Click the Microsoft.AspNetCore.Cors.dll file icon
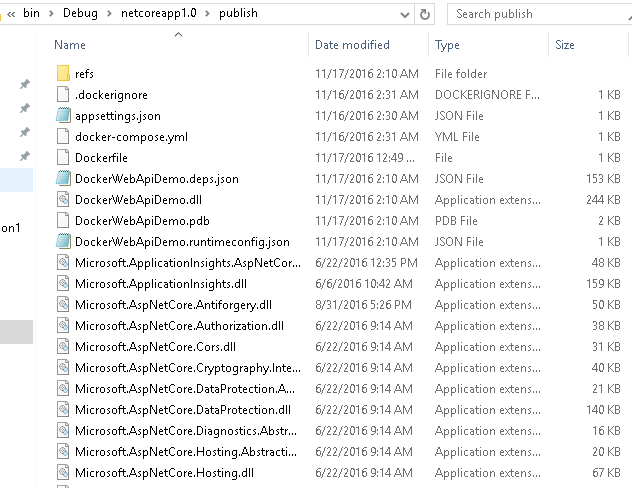 [63, 346]
